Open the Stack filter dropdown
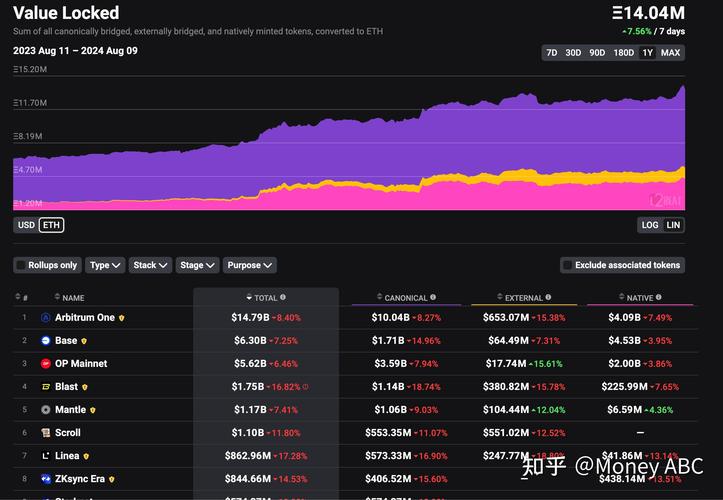Screen dimensions: 723x500 click(150, 265)
